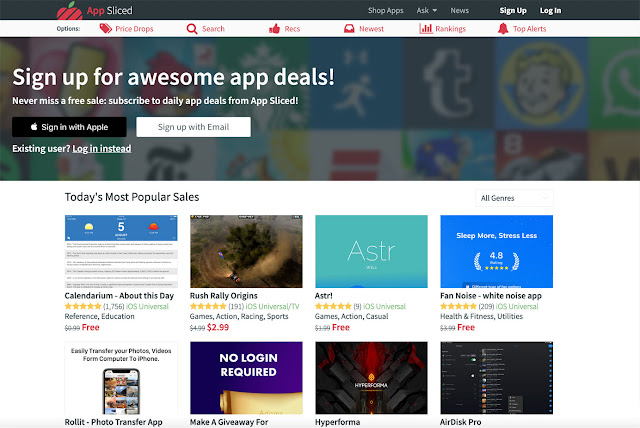Open the AirDisk Pro thumbnail

(497, 378)
